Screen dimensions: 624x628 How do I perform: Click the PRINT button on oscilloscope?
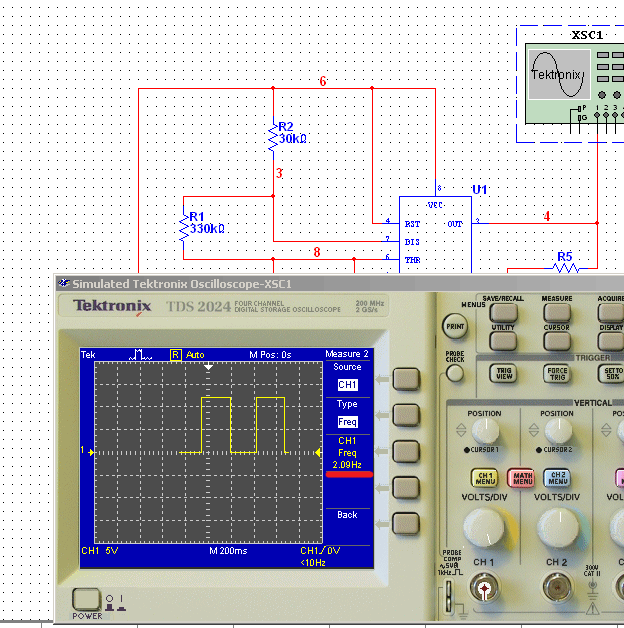455,326
